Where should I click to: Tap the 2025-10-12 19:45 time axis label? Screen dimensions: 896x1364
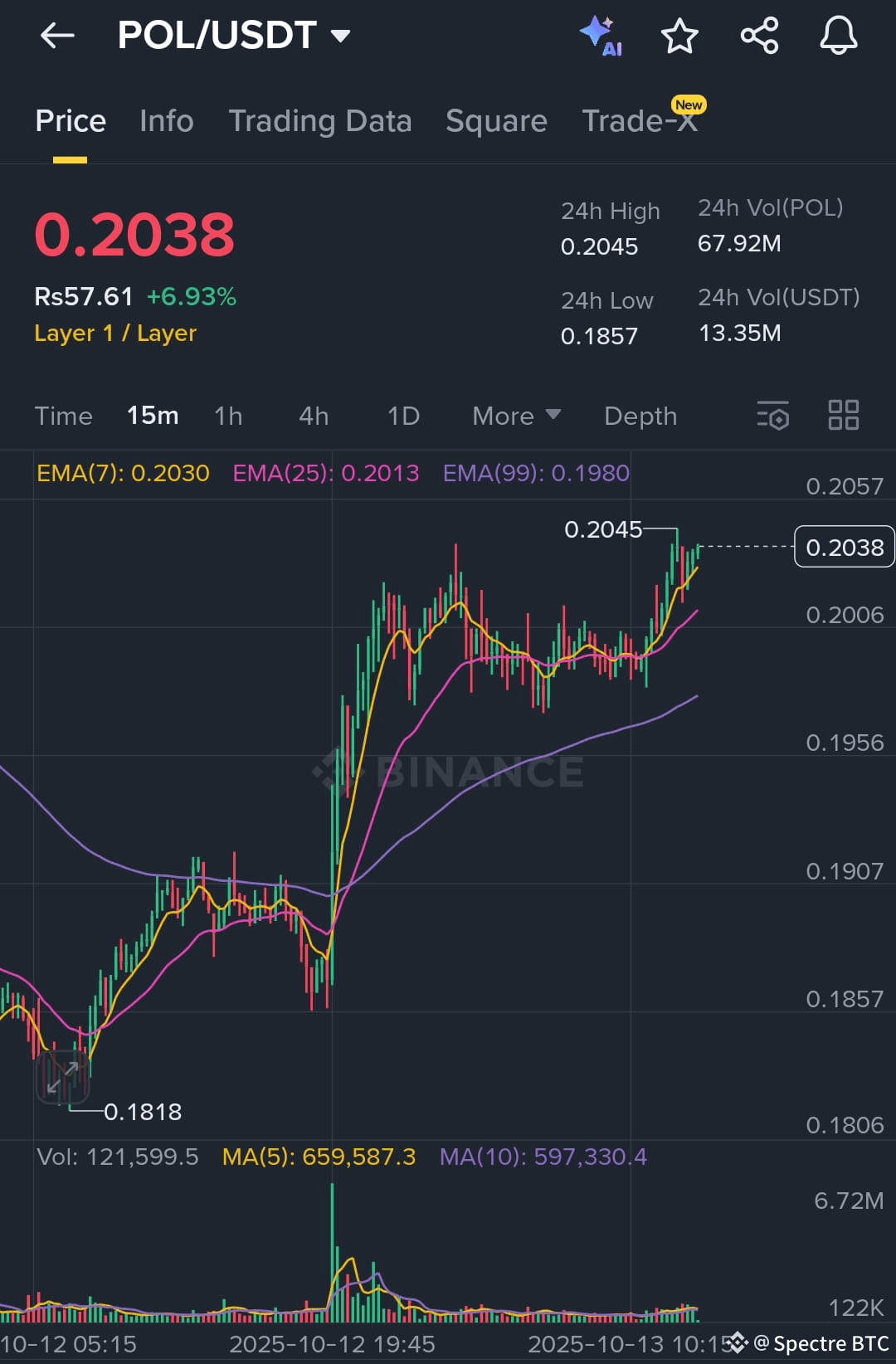point(332,1343)
